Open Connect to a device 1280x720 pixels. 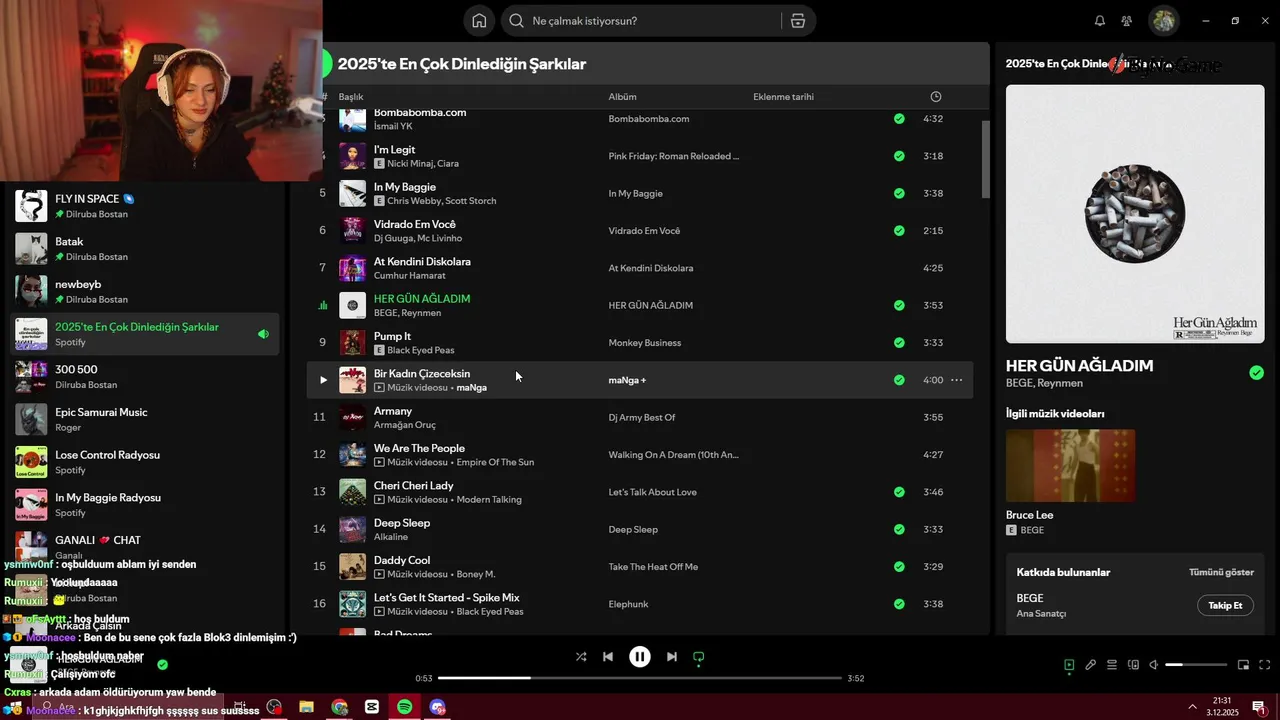pyautogui.click(x=1133, y=665)
